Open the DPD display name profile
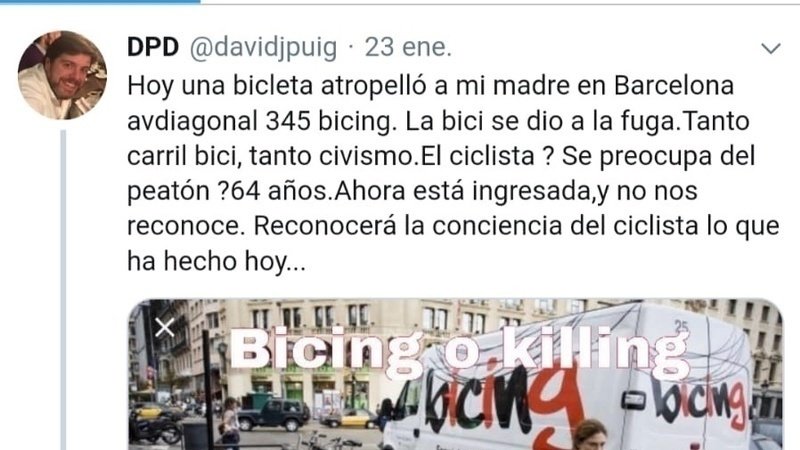 153,47
